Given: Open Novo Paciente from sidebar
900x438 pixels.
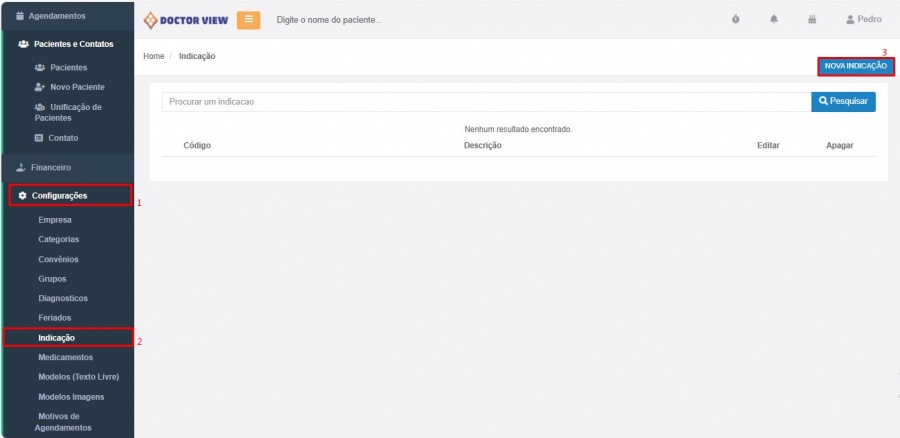Looking at the screenshot, I should (77, 87).
